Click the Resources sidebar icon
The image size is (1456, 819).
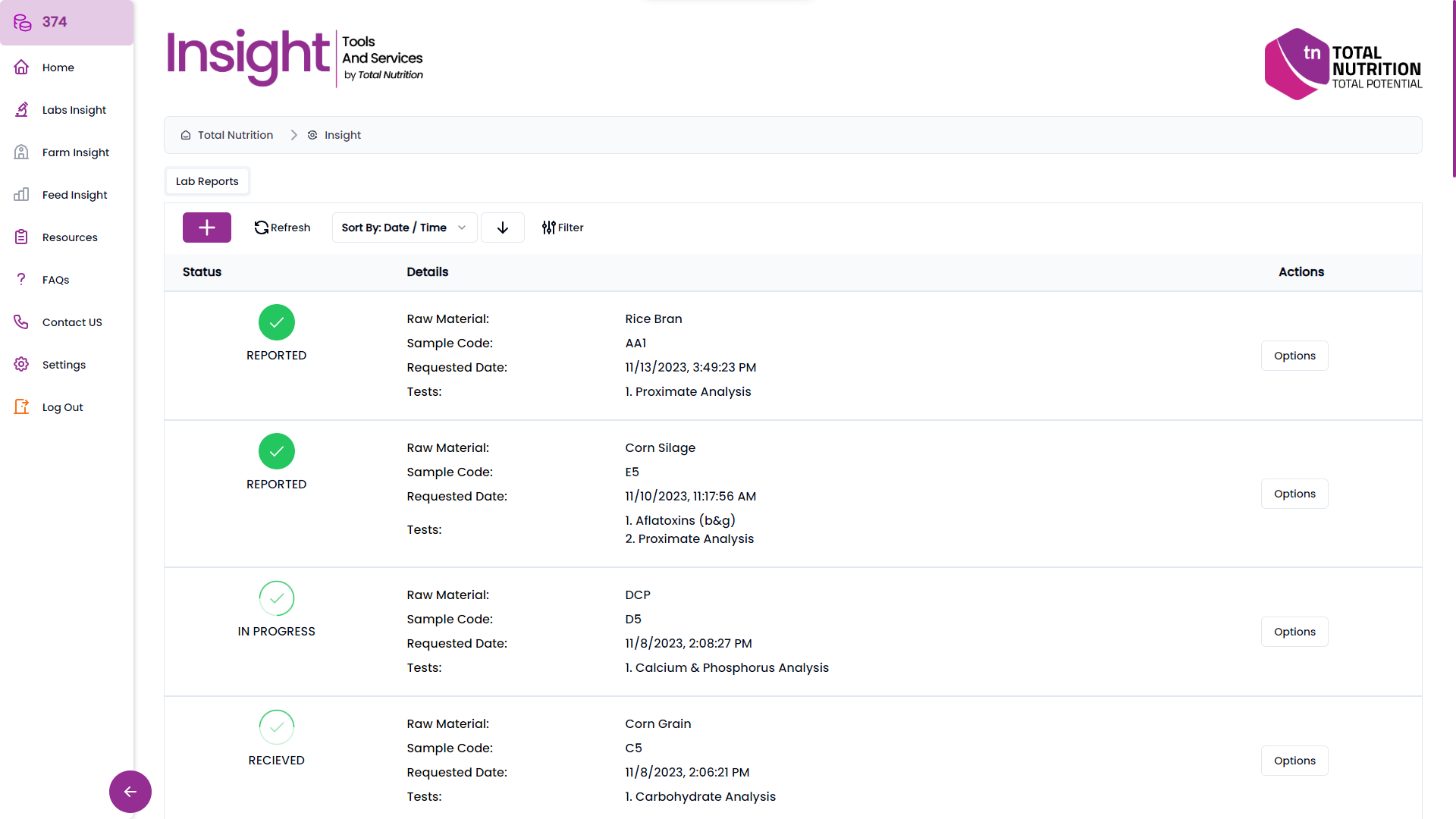tap(21, 237)
